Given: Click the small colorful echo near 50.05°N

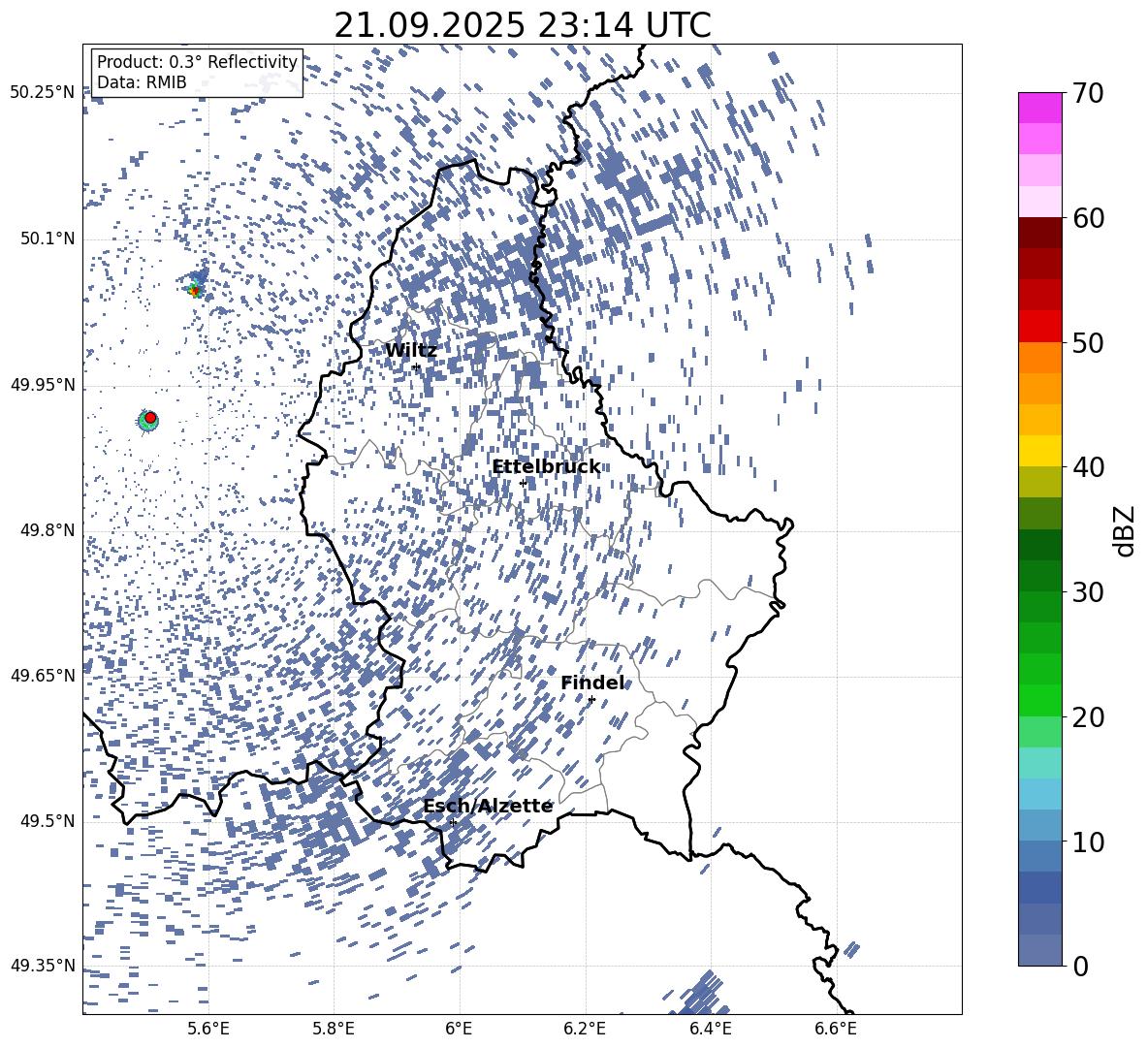Looking at the screenshot, I should tap(194, 290).
